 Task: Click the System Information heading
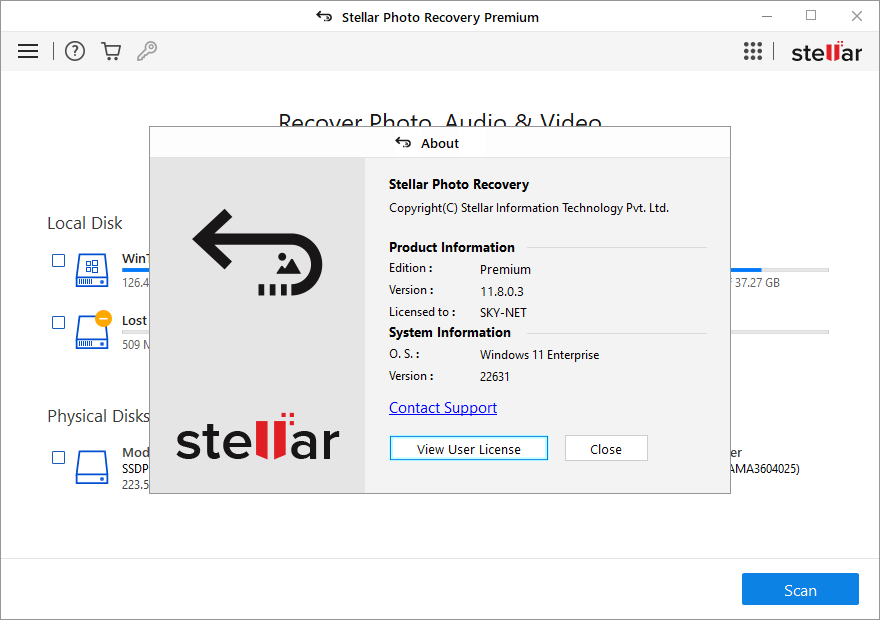(450, 333)
